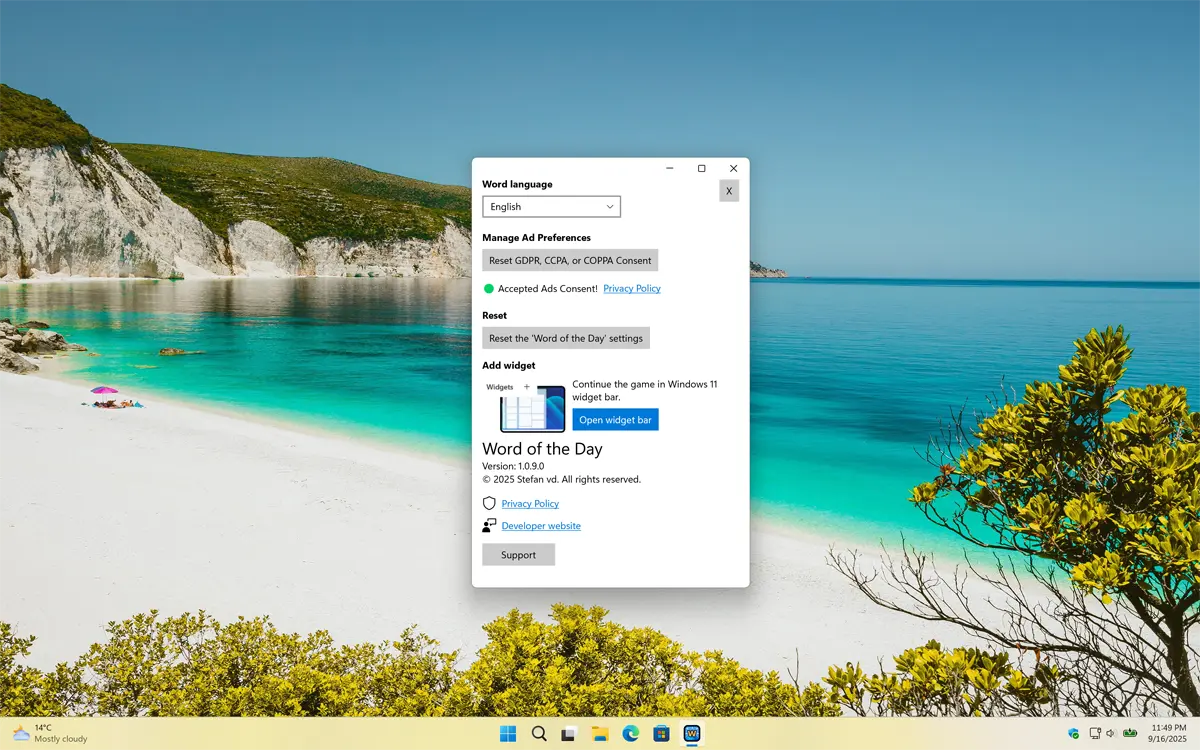Image resolution: width=1200 pixels, height=750 pixels.
Task: Open Privacy Policy link beside Ads Consent
Action: [x=631, y=289]
